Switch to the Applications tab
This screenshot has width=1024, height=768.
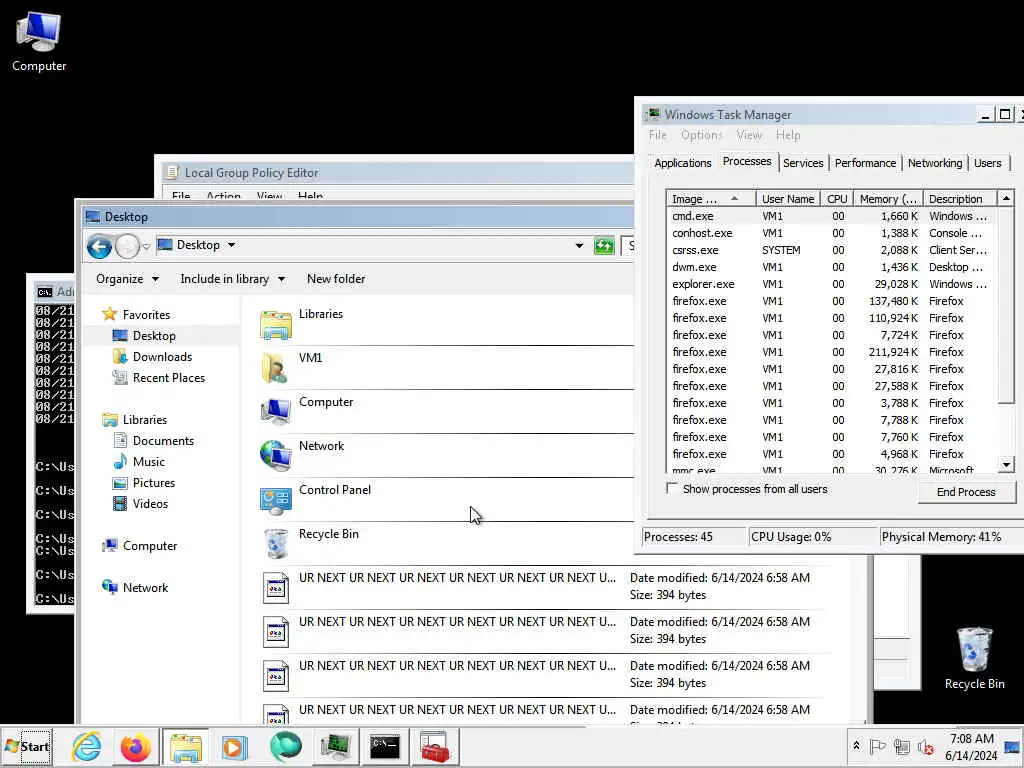tap(682, 163)
